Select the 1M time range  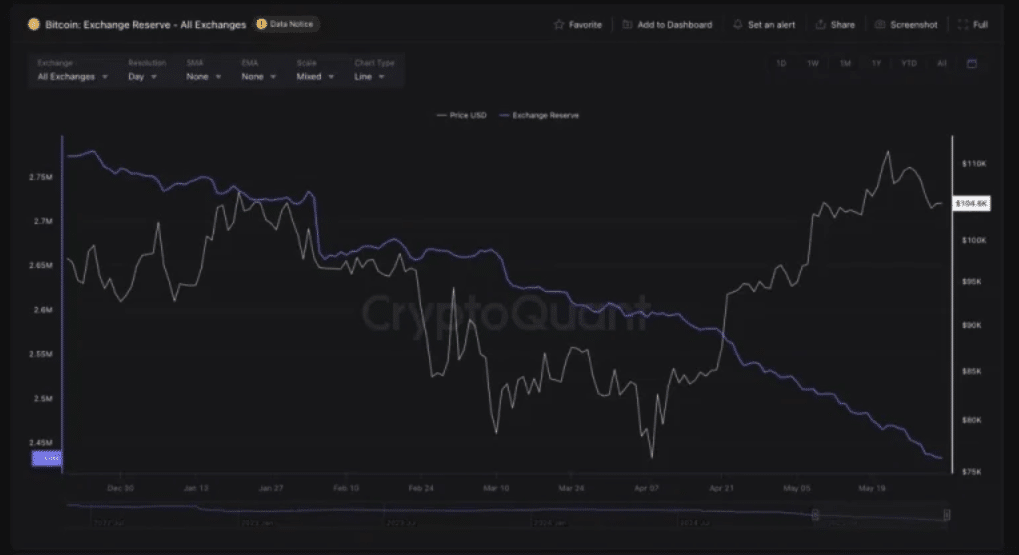[x=845, y=64]
